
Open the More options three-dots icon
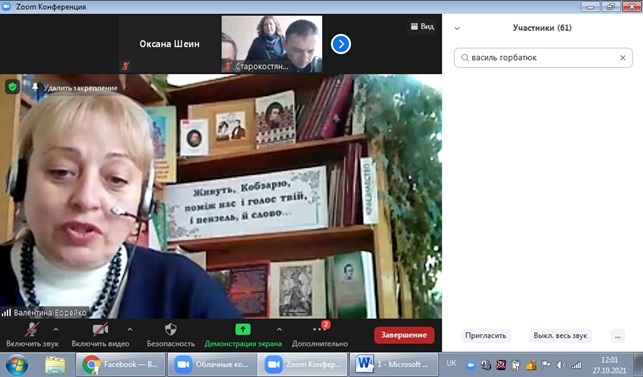coord(317,329)
